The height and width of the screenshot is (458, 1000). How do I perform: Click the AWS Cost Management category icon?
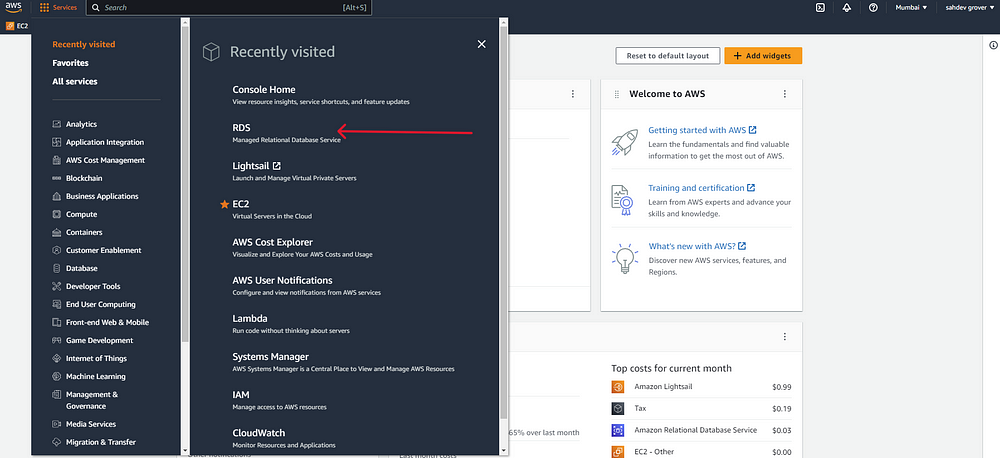tap(57, 160)
